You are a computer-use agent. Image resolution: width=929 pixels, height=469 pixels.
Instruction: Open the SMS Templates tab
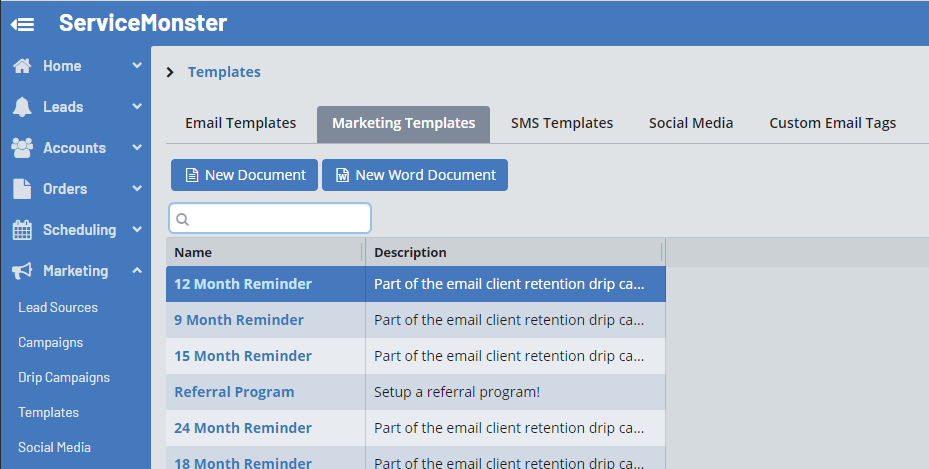click(x=561, y=123)
